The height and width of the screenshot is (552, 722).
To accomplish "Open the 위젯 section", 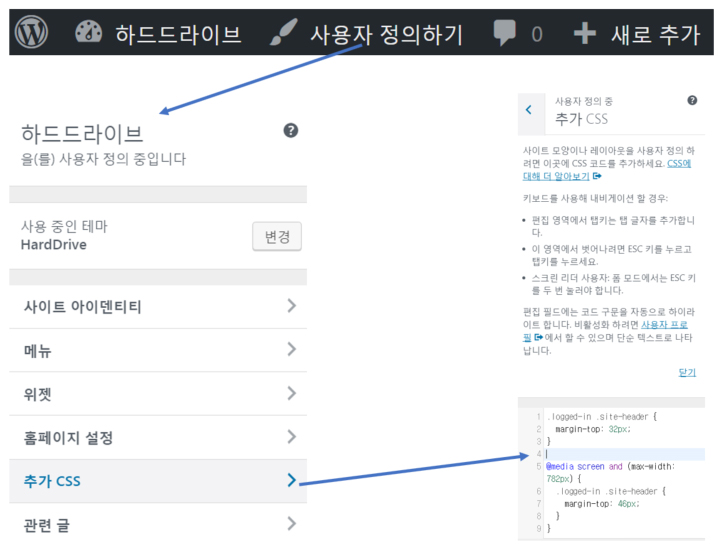I will pyautogui.click(x=158, y=394).
